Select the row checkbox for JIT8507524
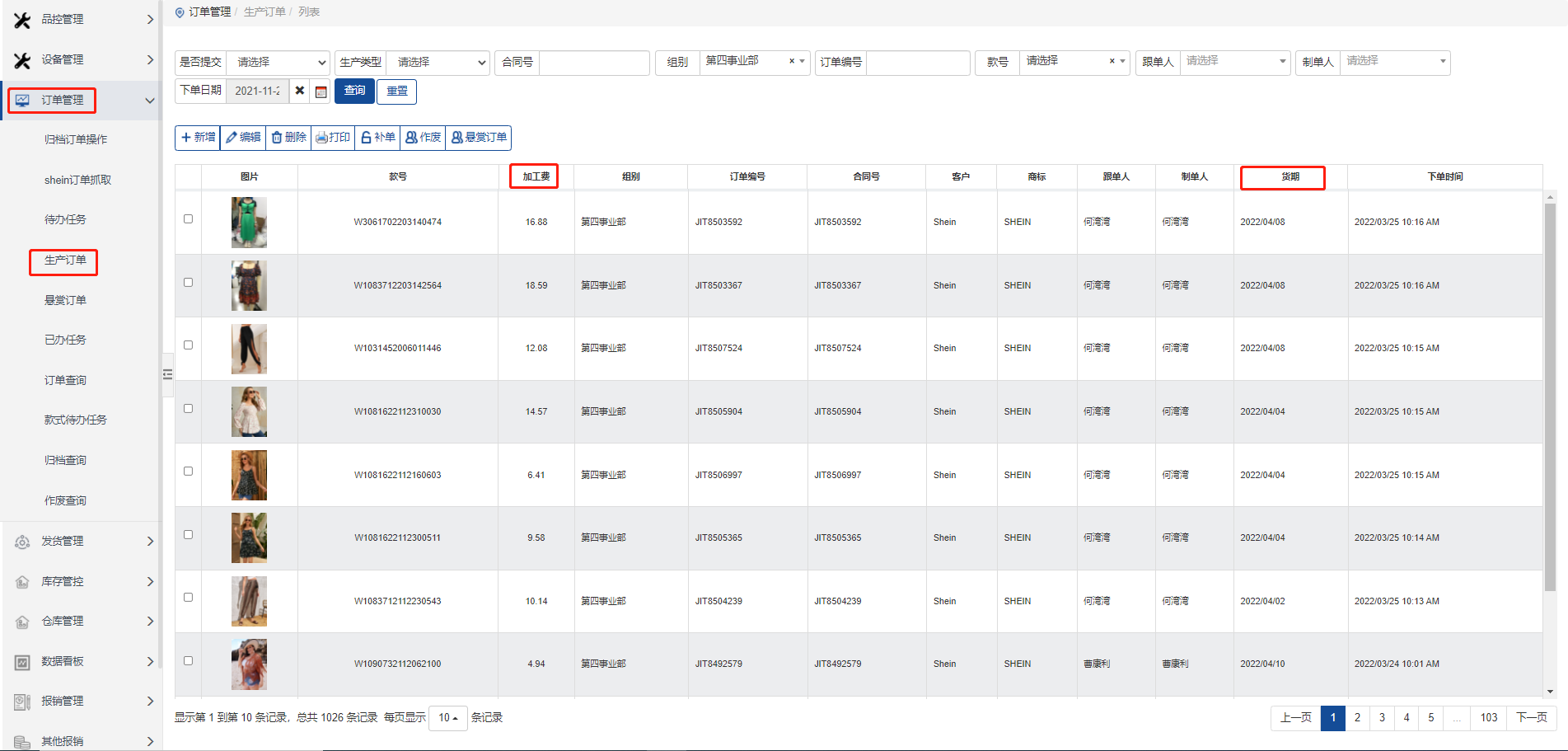The height and width of the screenshot is (751, 1568). click(188, 345)
